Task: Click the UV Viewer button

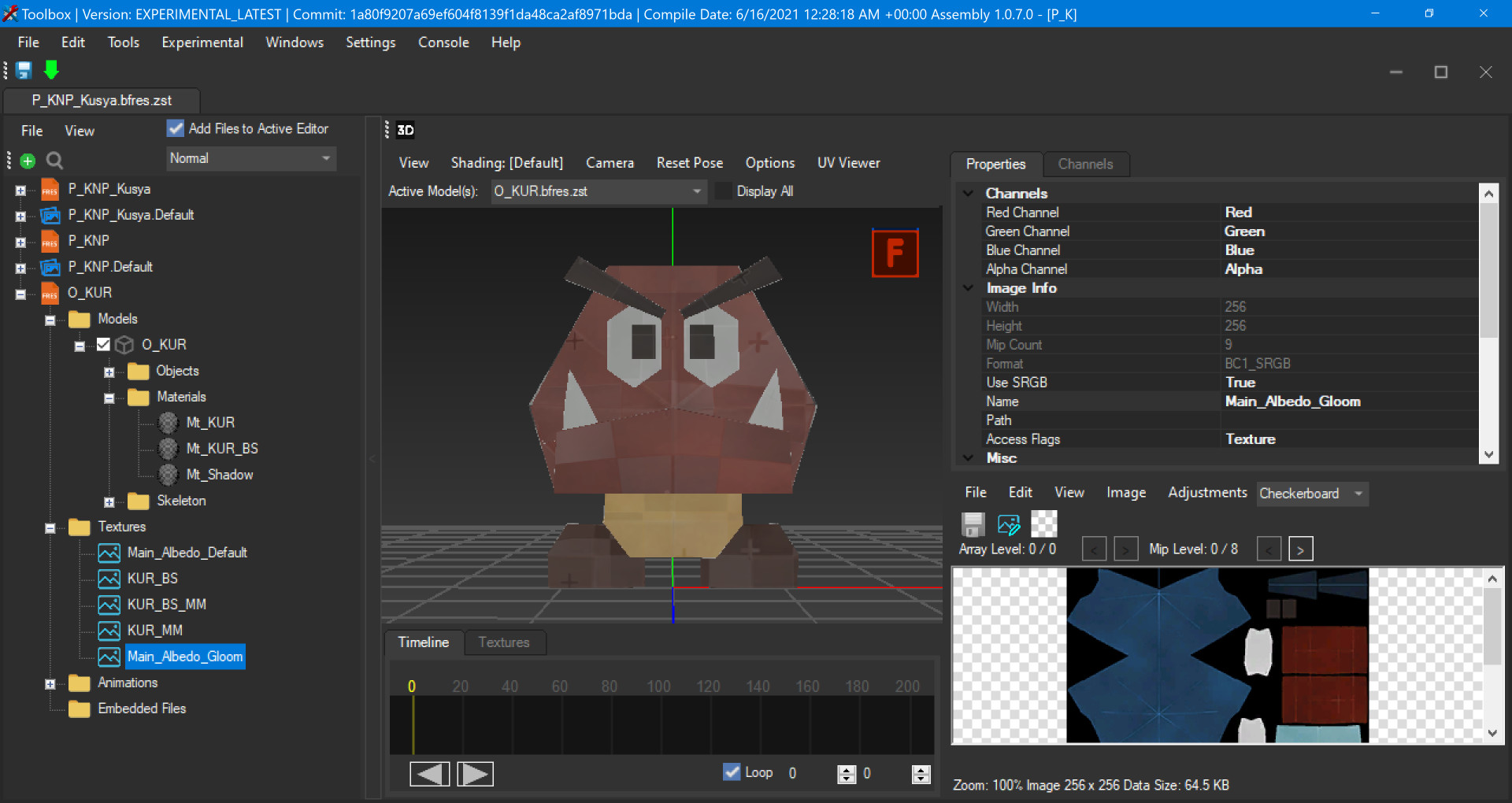Action: [848, 163]
